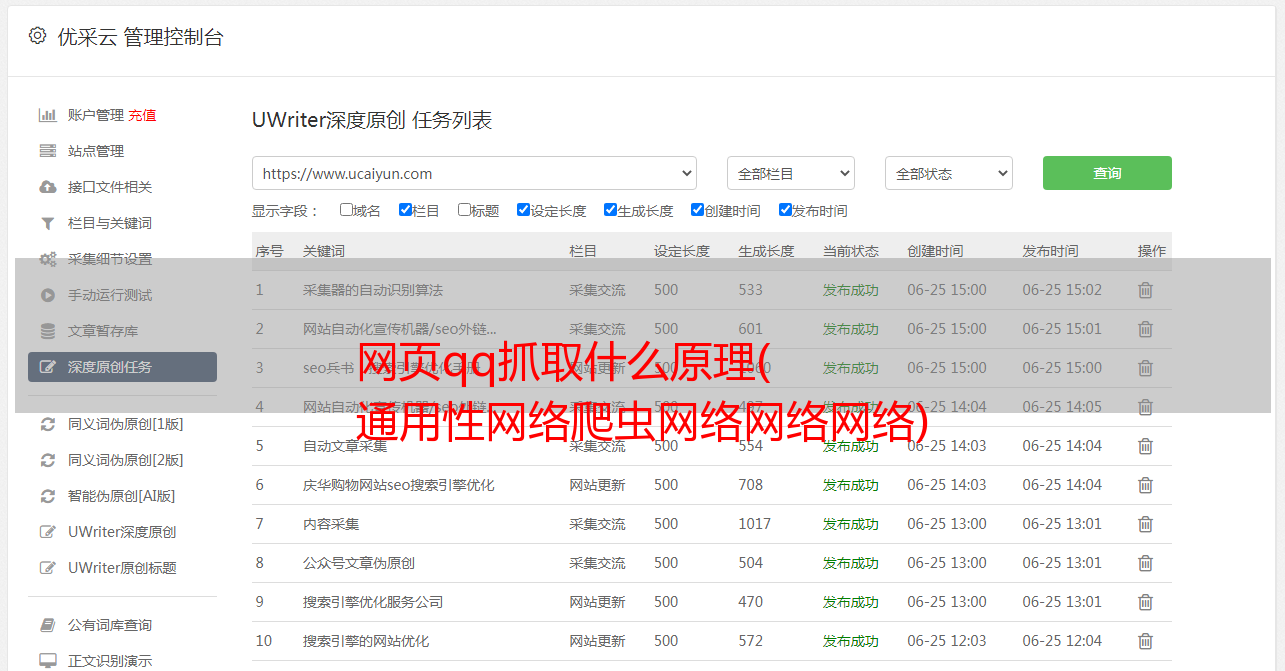Uncheck the 发布时间 checkbox
Viewport: 1285px width, 671px height.
pos(785,210)
